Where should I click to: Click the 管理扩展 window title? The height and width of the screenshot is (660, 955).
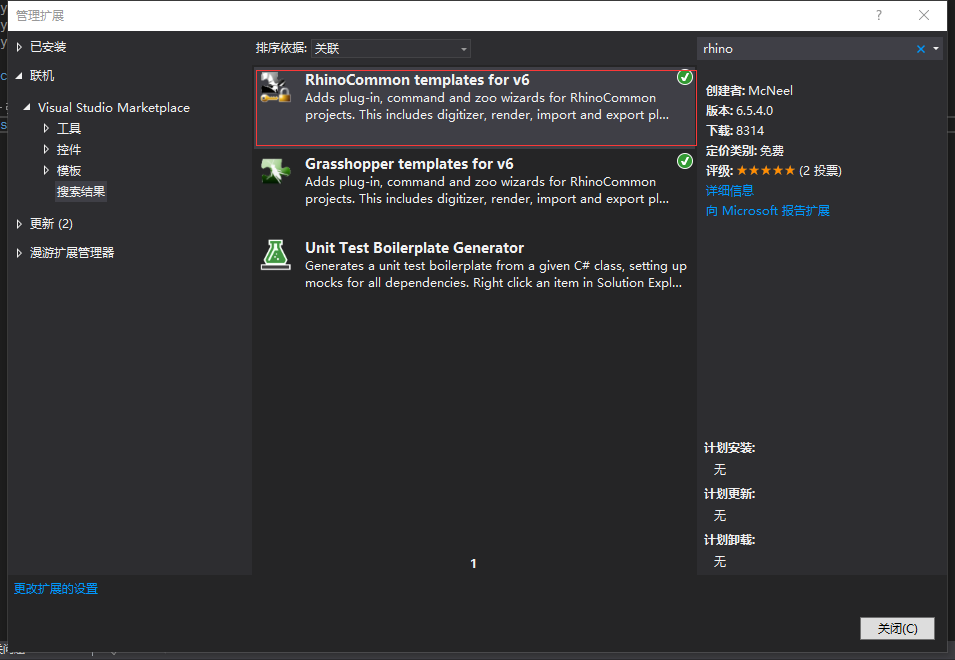point(40,15)
